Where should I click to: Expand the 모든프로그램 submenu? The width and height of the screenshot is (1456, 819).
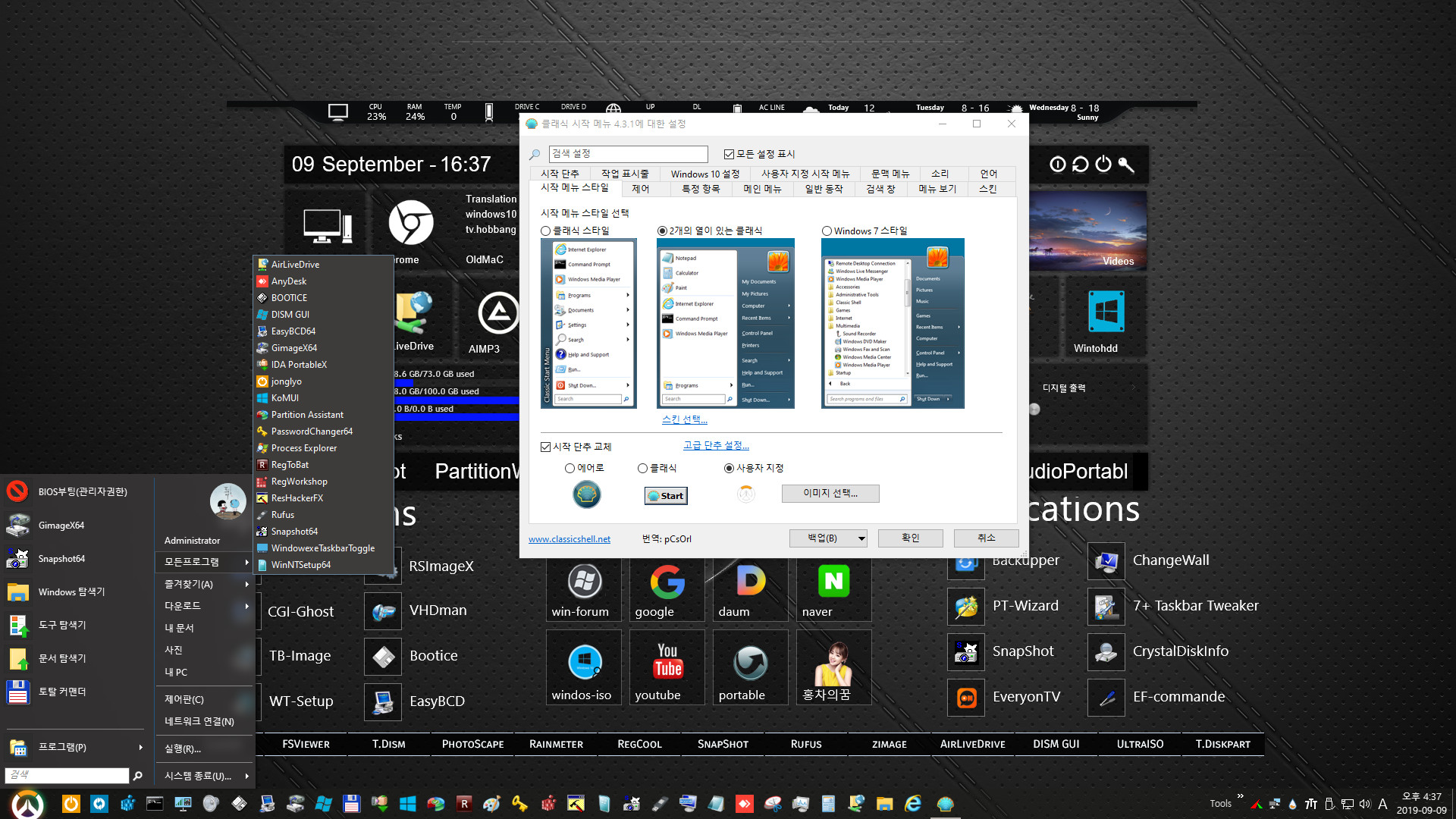[x=204, y=562]
